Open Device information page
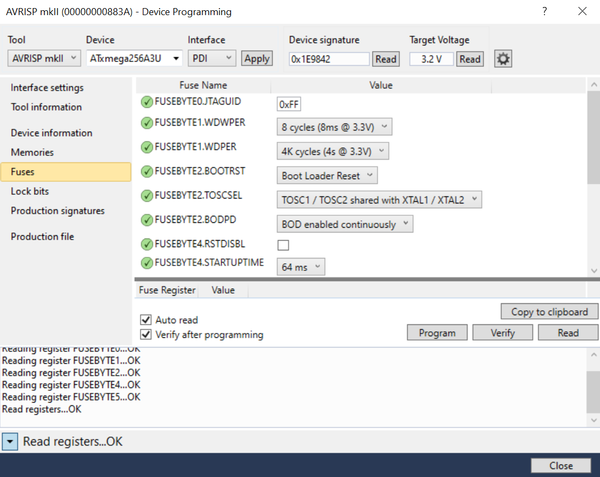600x477 pixels. point(52,133)
